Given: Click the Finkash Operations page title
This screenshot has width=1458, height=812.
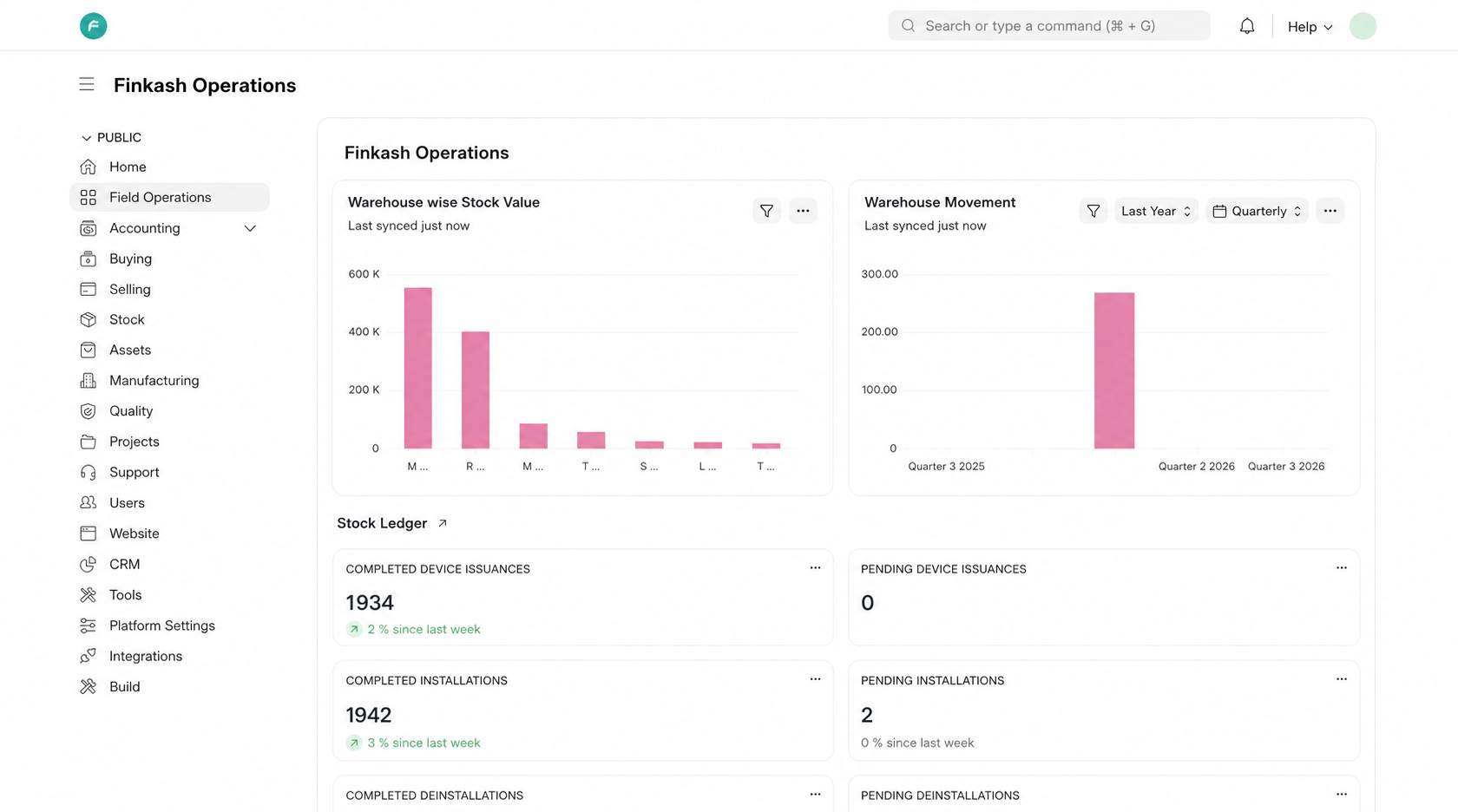Looking at the screenshot, I should pyautogui.click(x=205, y=85).
